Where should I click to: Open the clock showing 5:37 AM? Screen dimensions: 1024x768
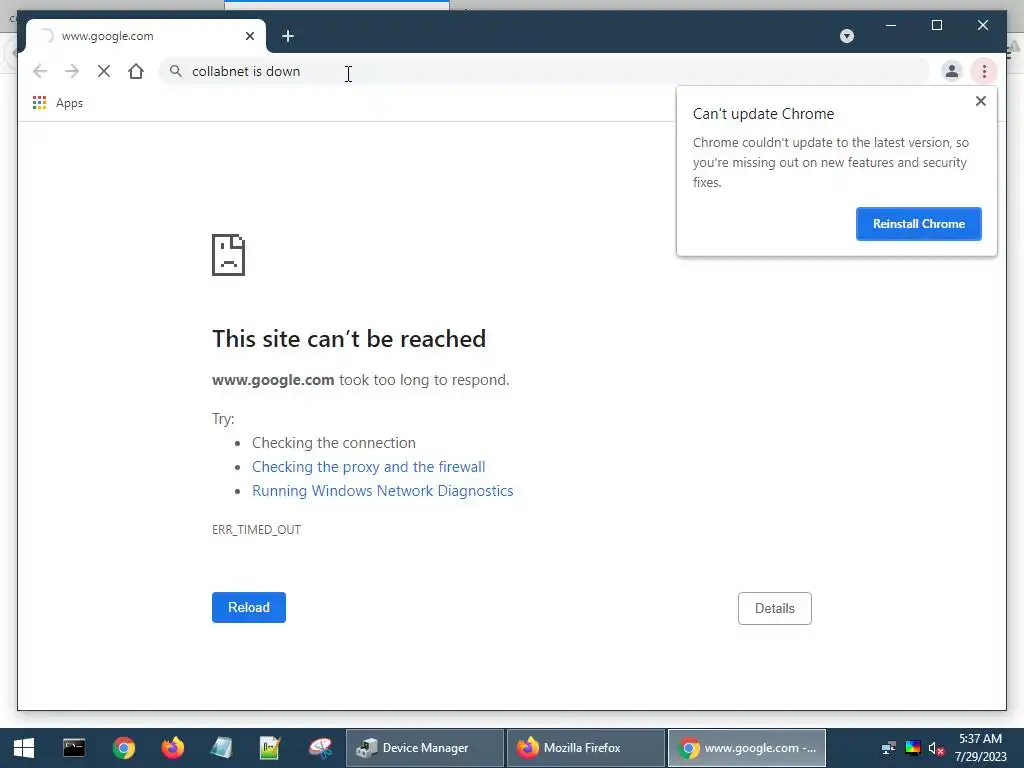click(980, 748)
